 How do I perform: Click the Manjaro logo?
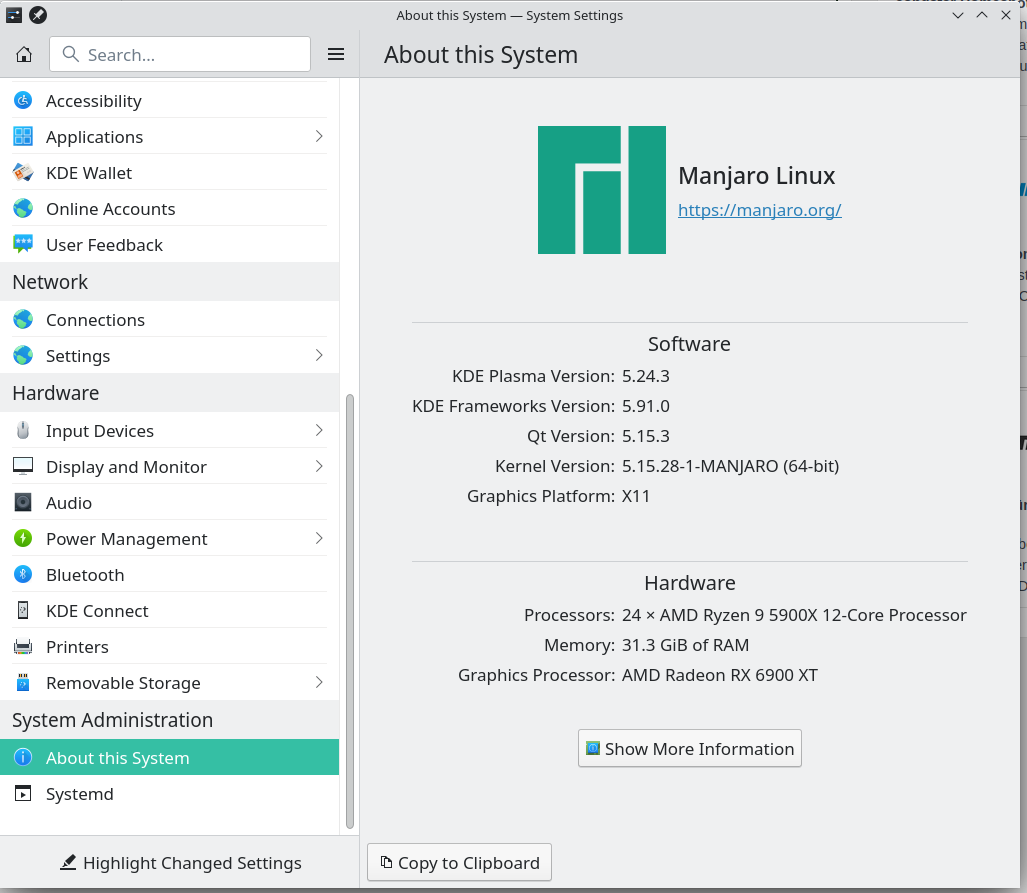click(602, 190)
